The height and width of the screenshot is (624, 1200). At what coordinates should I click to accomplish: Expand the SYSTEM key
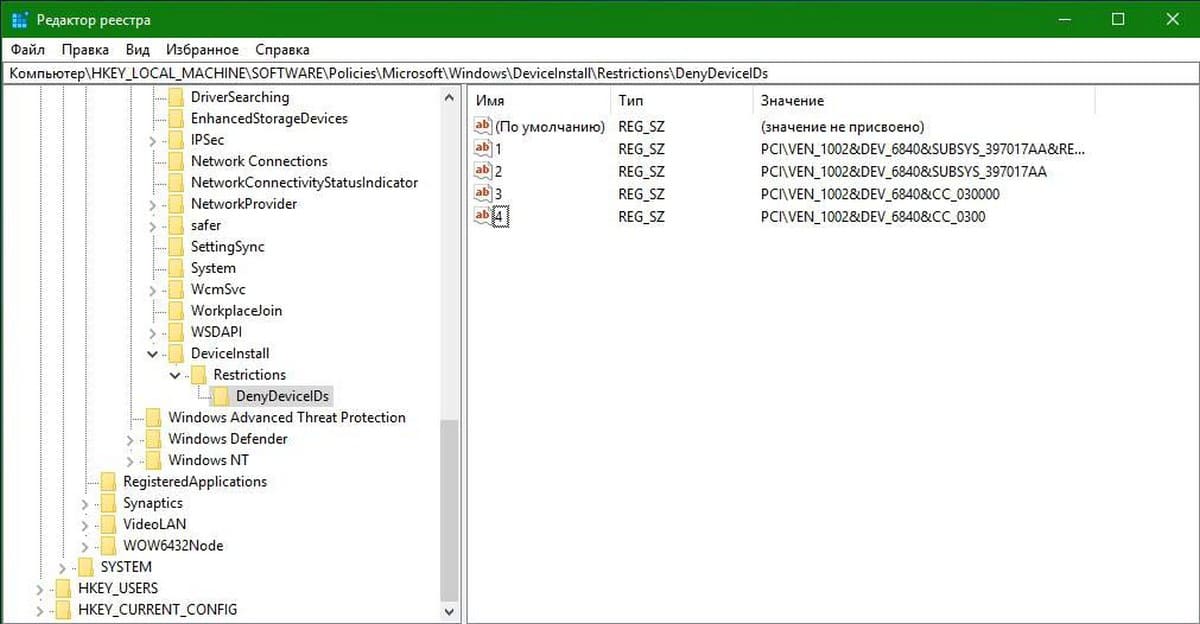63,568
